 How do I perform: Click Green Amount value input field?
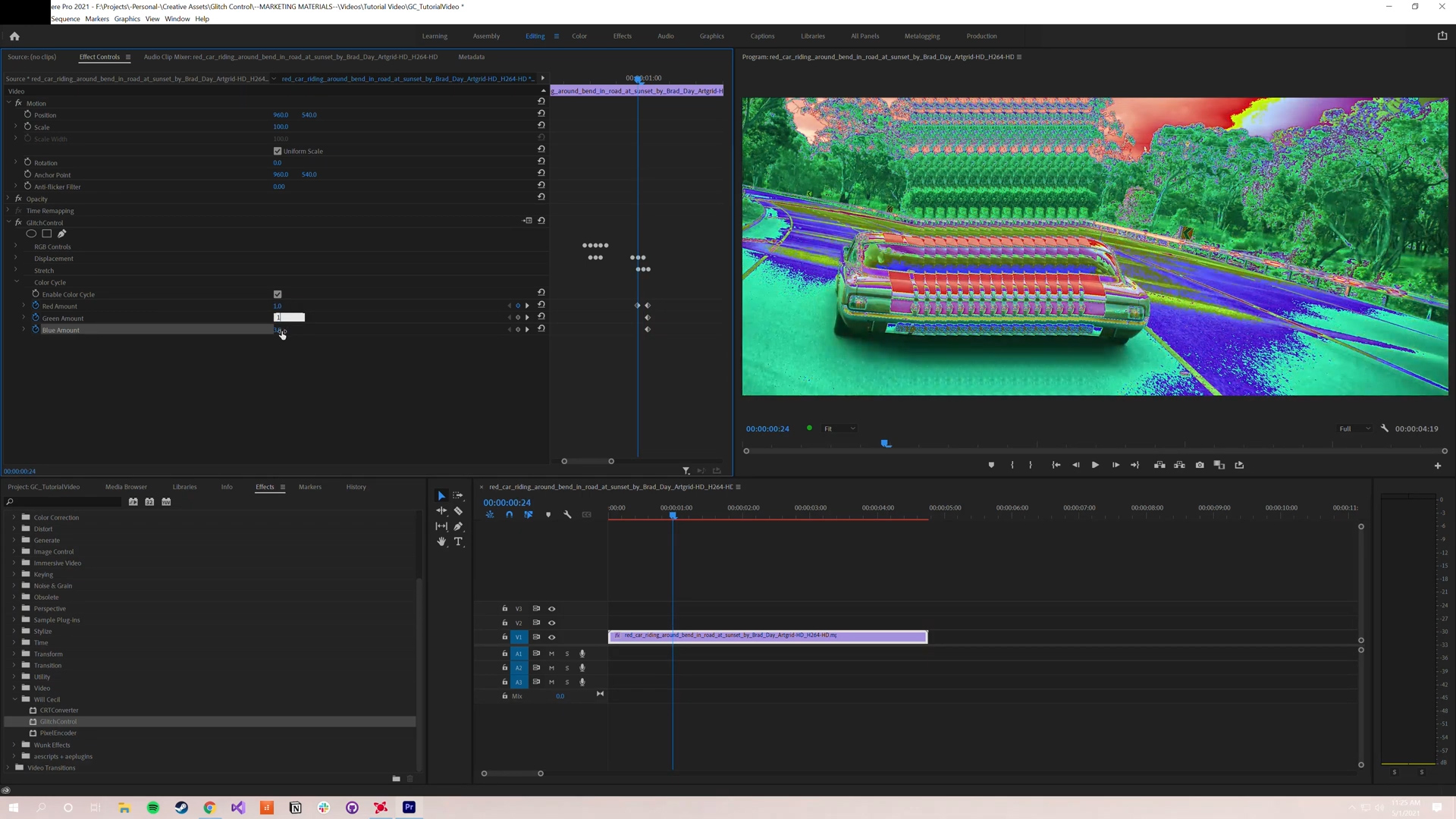pos(289,318)
